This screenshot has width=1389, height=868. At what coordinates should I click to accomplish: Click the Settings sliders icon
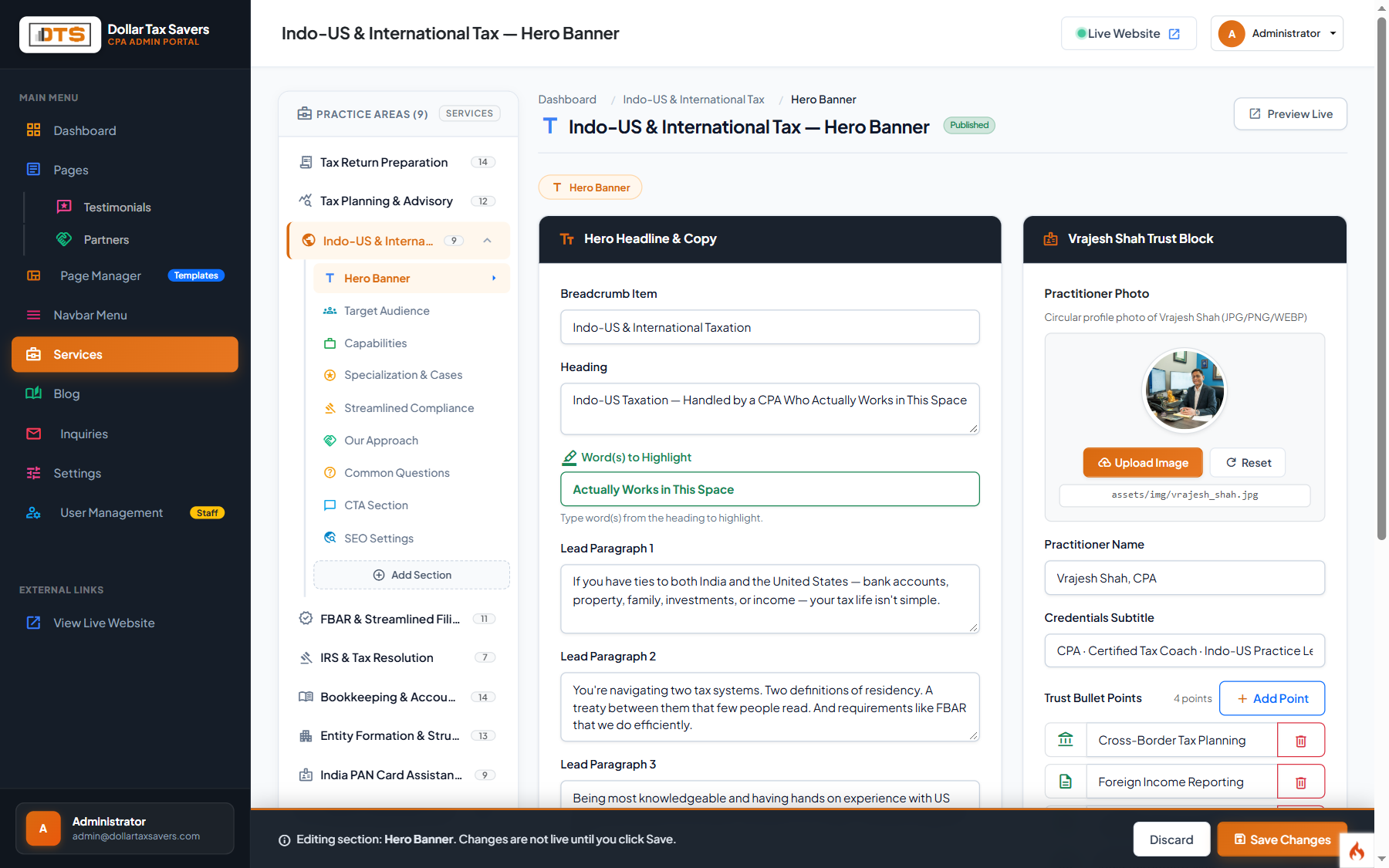click(33, 473)
